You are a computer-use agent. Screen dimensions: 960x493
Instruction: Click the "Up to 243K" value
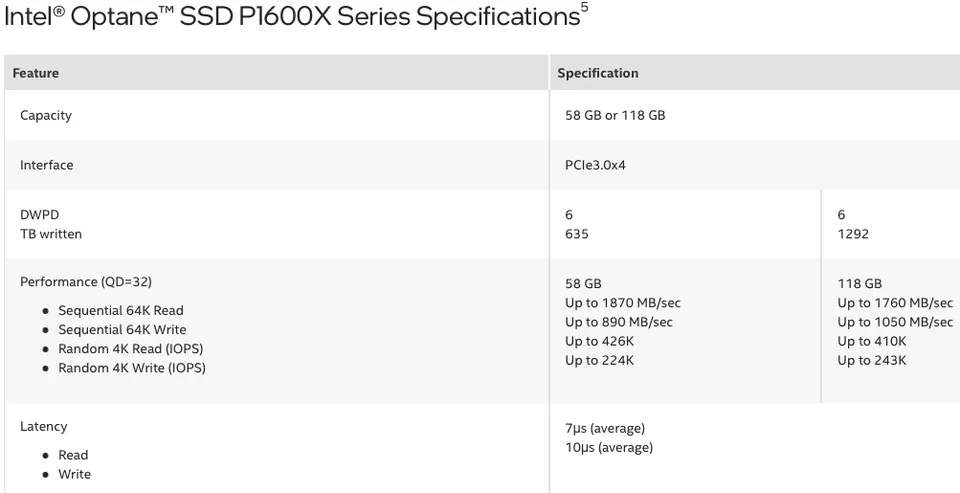click(x=872, y=360)
